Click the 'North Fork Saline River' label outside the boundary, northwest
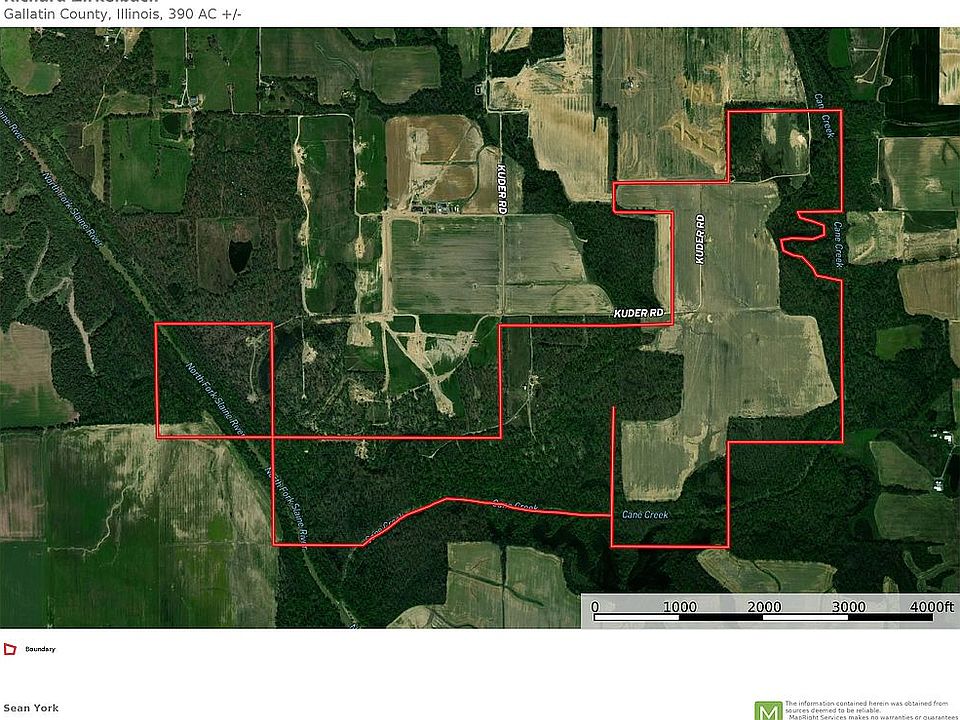 [x=72, y=209]
